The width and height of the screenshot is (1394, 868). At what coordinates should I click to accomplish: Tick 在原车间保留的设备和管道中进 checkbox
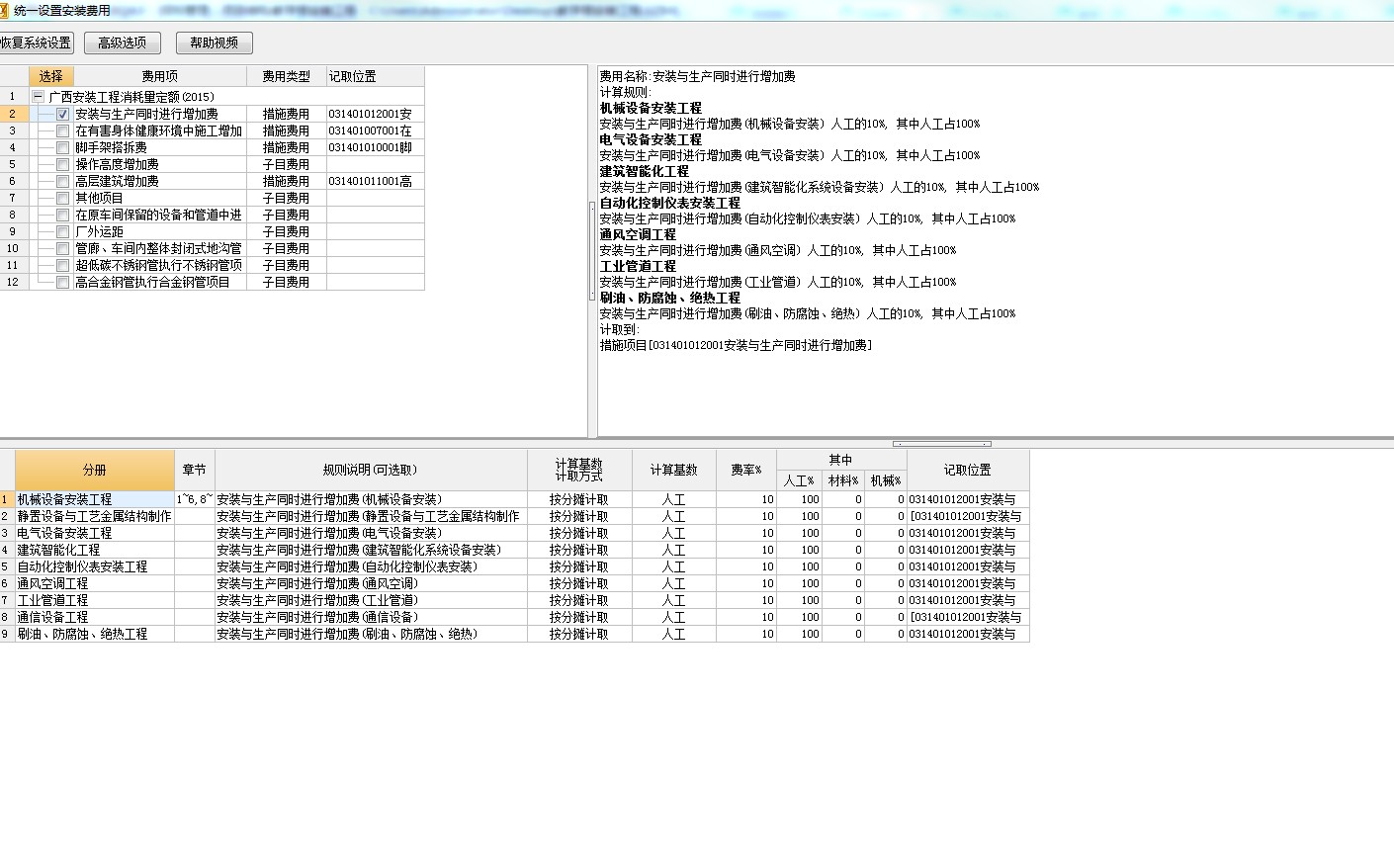click(x=63, y=215)
